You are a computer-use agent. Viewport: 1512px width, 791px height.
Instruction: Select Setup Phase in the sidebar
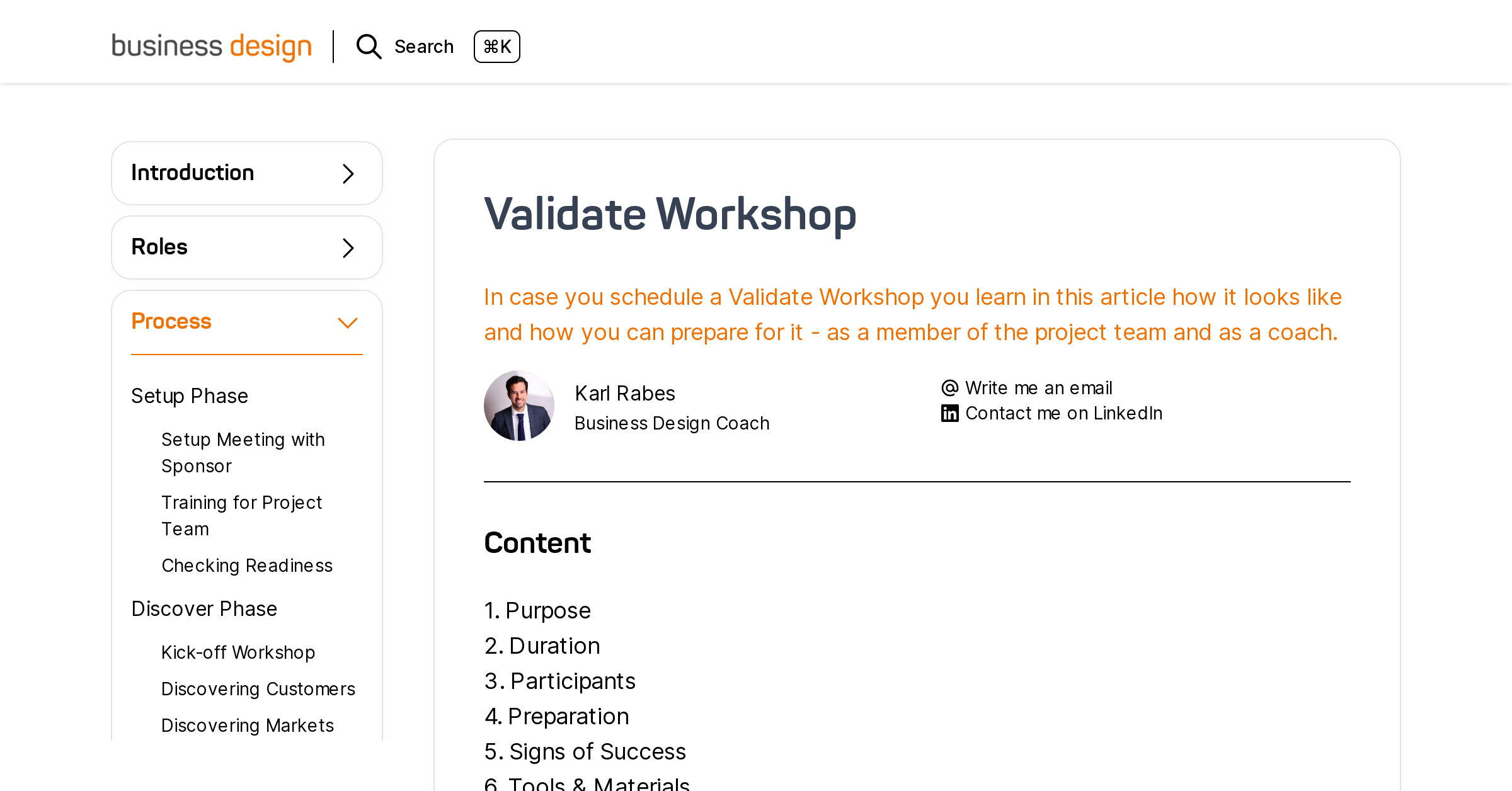(x=190, y=396)
